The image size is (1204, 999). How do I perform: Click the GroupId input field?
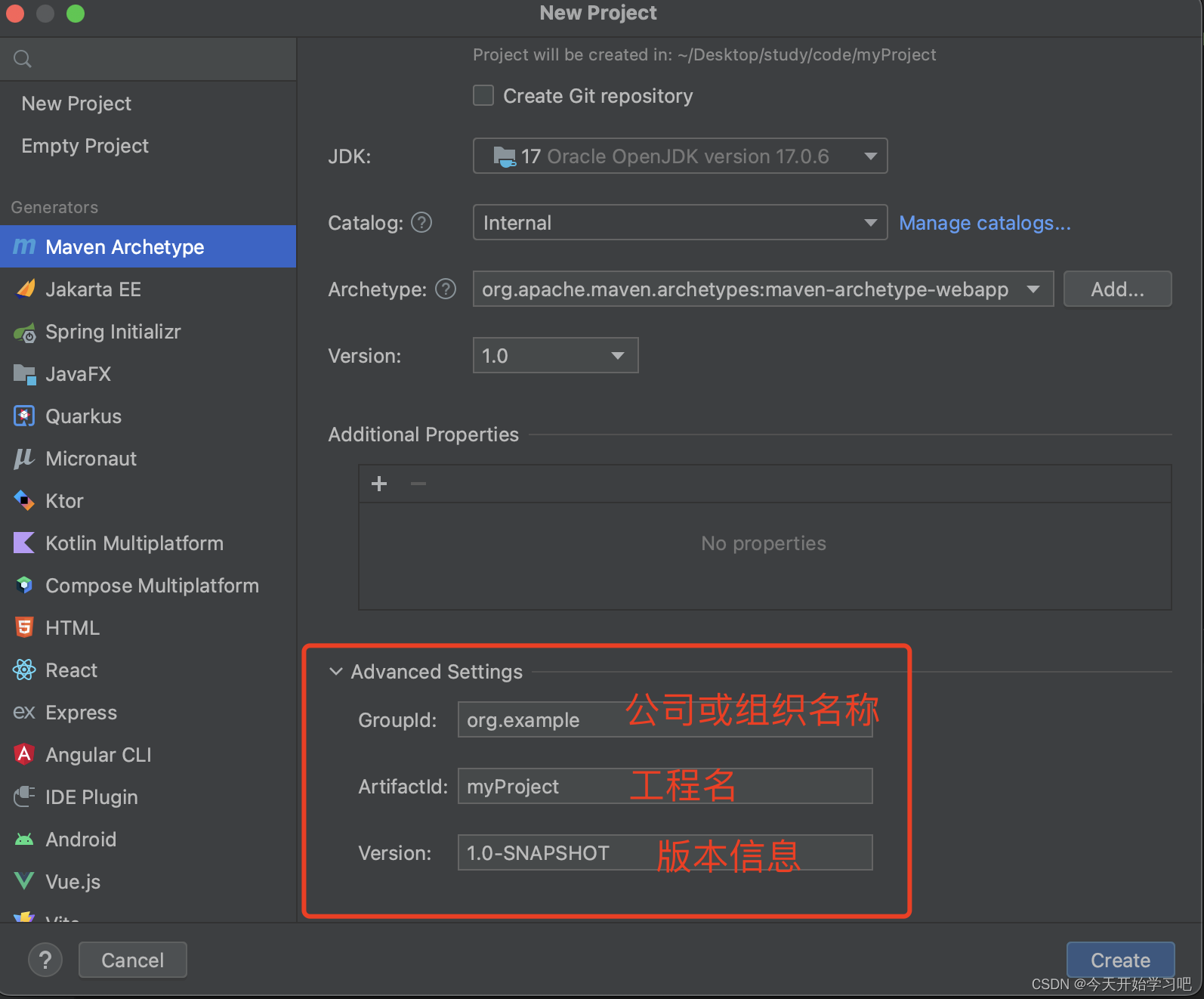point(665,719)
